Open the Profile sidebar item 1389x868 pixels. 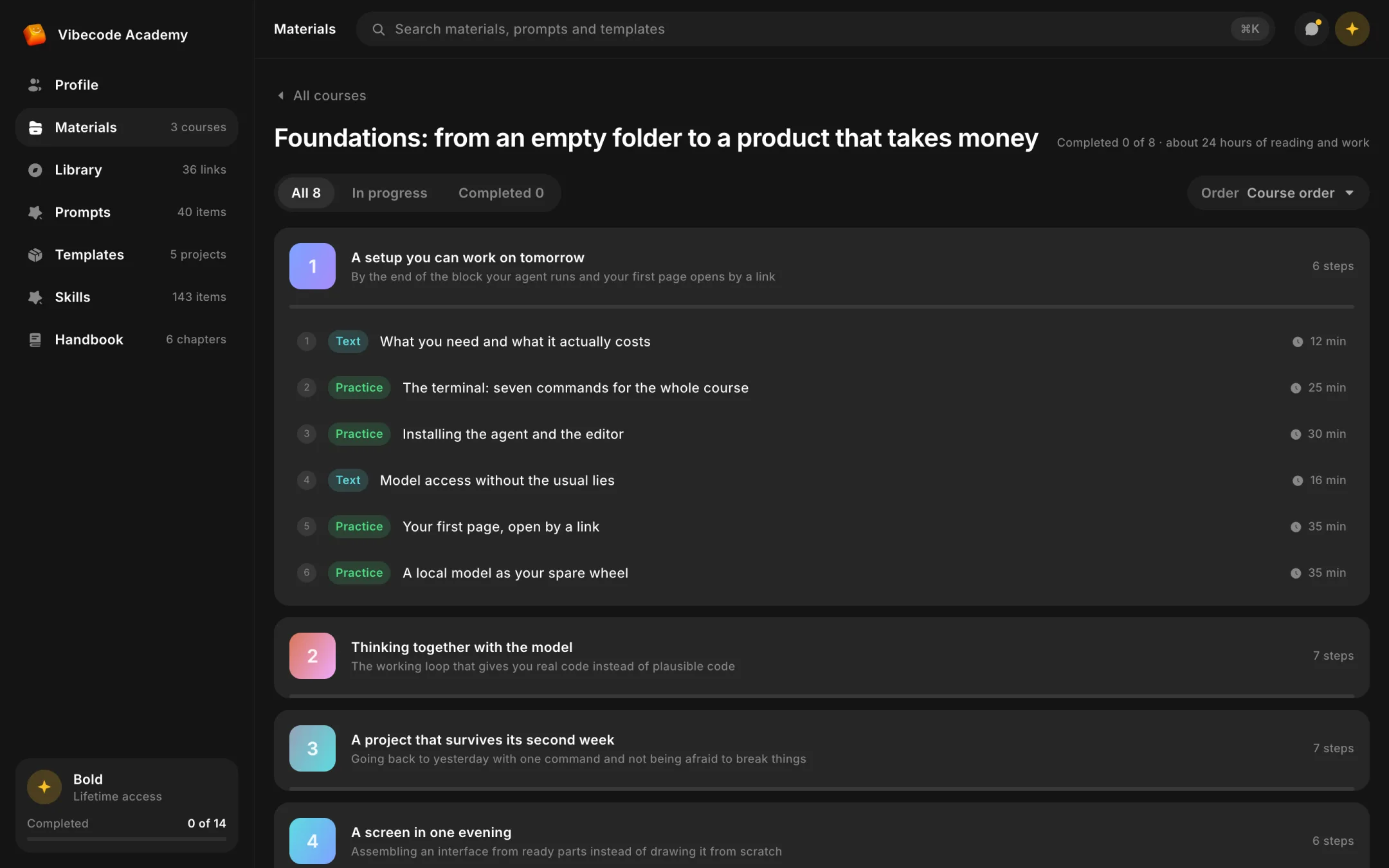point(127,85)
